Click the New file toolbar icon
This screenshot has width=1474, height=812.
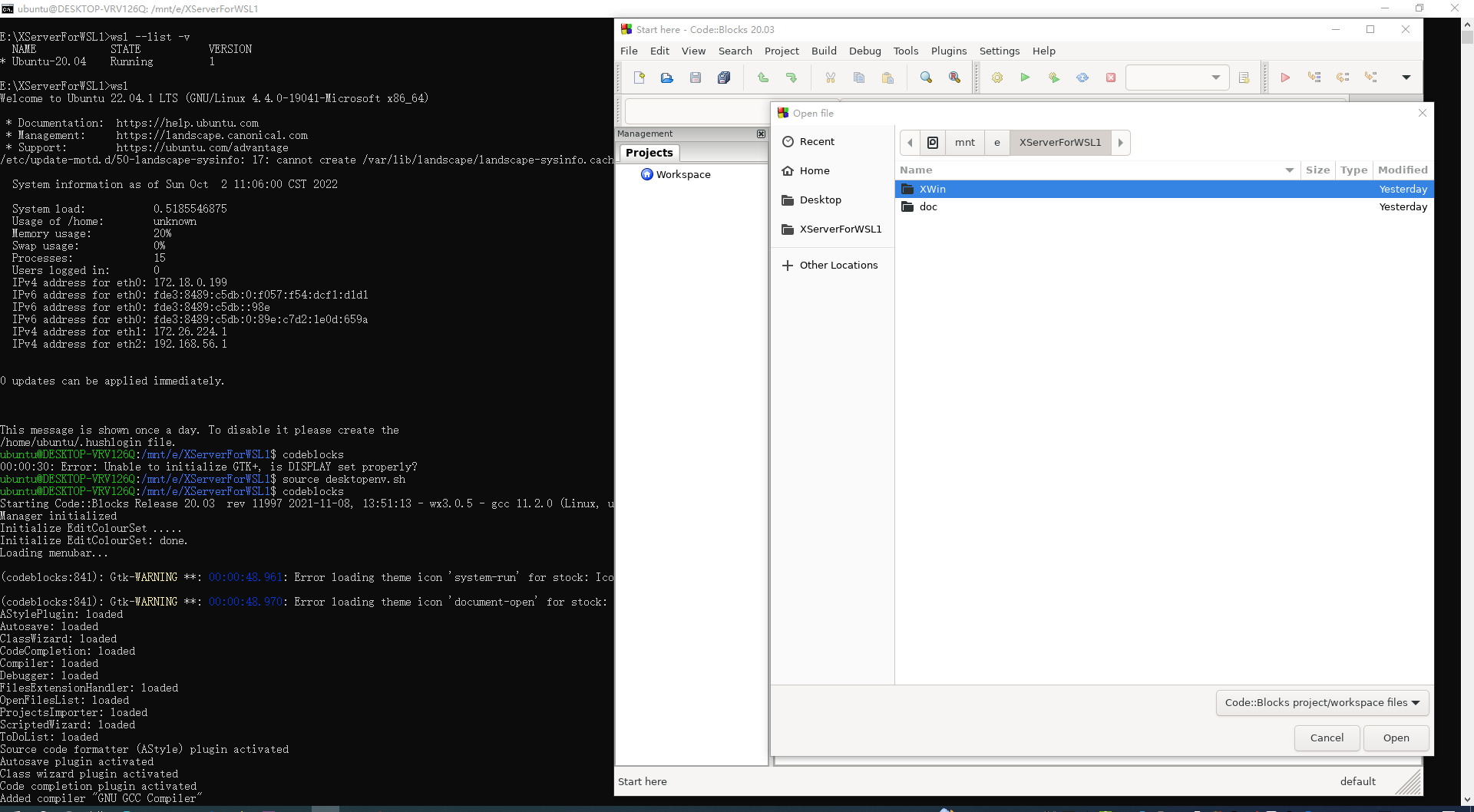coord(639,78)
